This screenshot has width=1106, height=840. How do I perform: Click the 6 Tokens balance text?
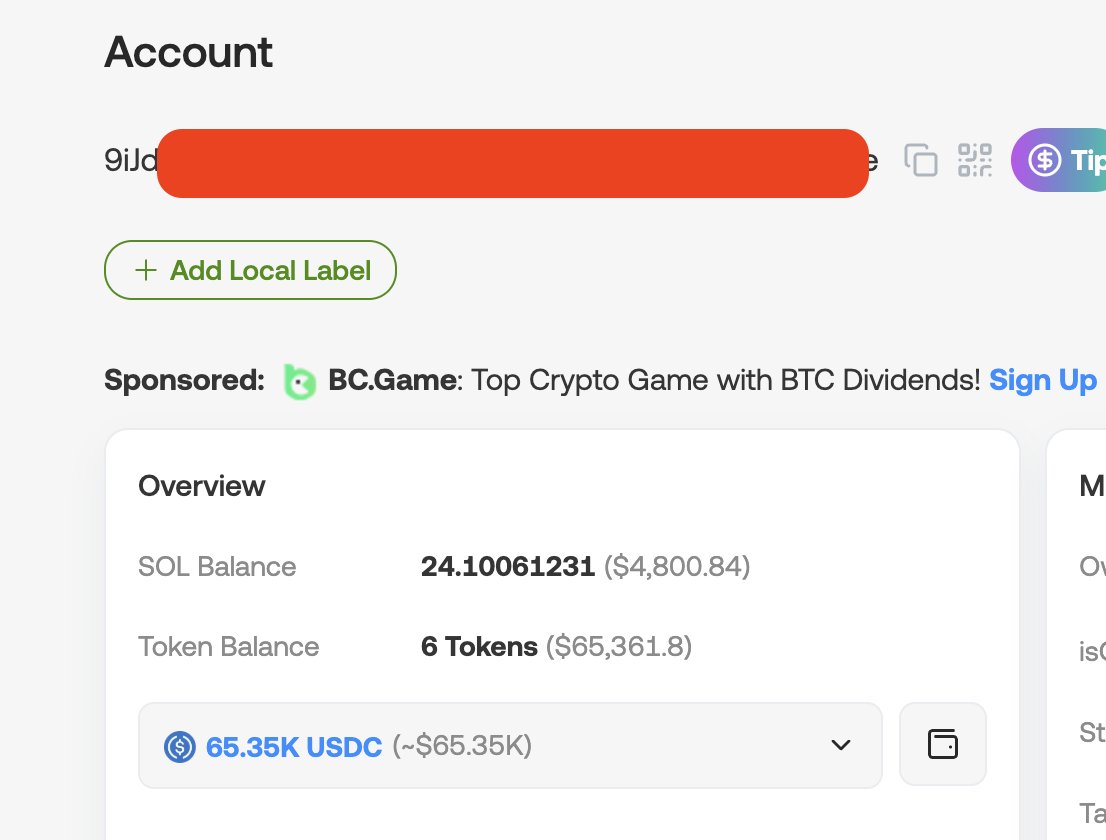pos(479,647)
